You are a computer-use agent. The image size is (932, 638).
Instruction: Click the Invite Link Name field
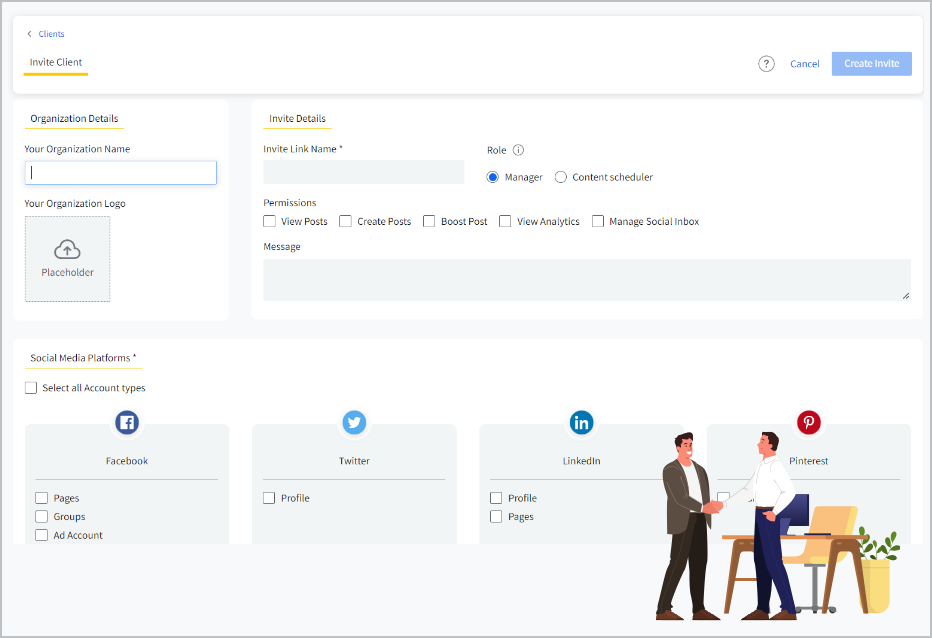(364, 172)
